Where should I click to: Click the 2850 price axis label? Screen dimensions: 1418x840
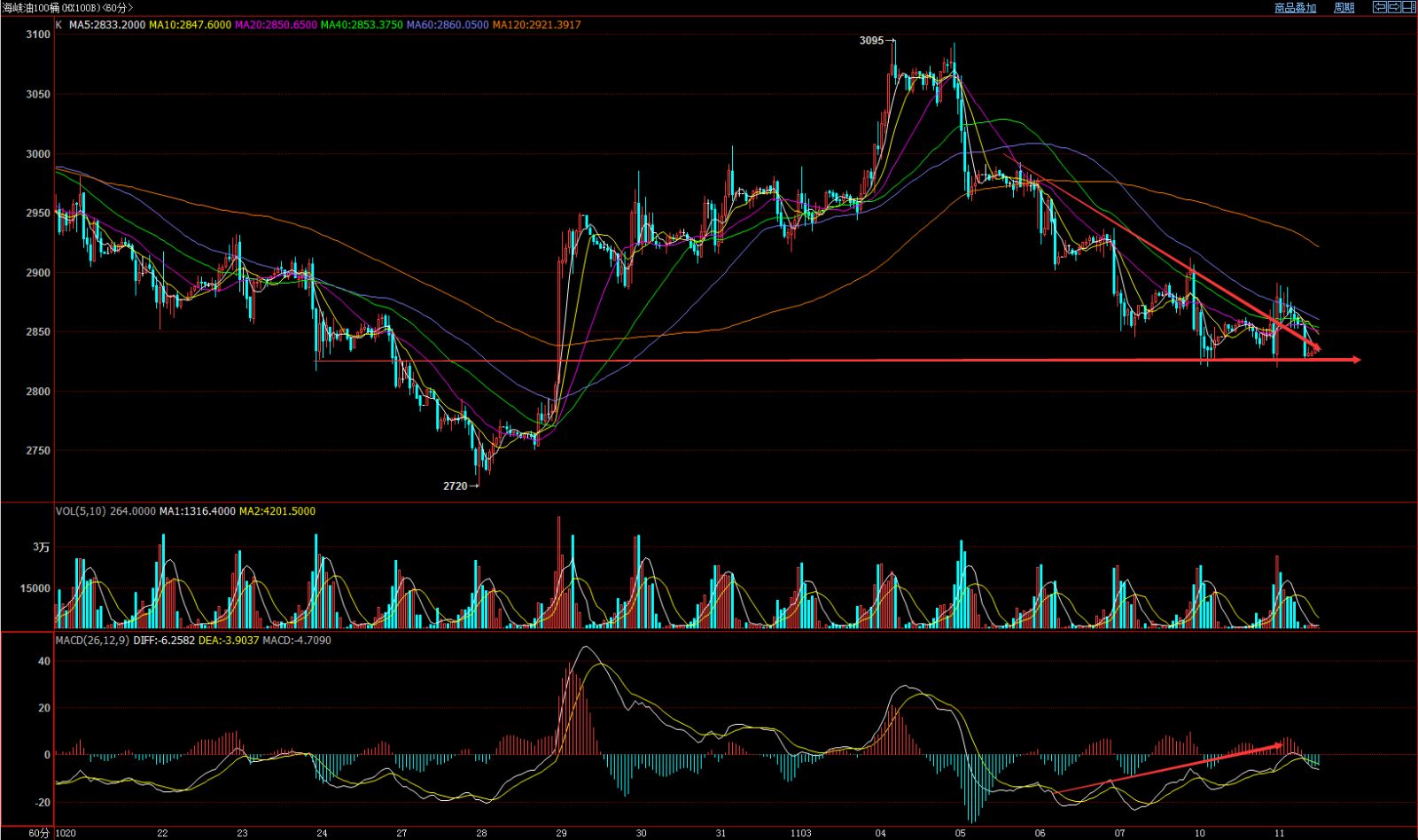click(38, 332)
